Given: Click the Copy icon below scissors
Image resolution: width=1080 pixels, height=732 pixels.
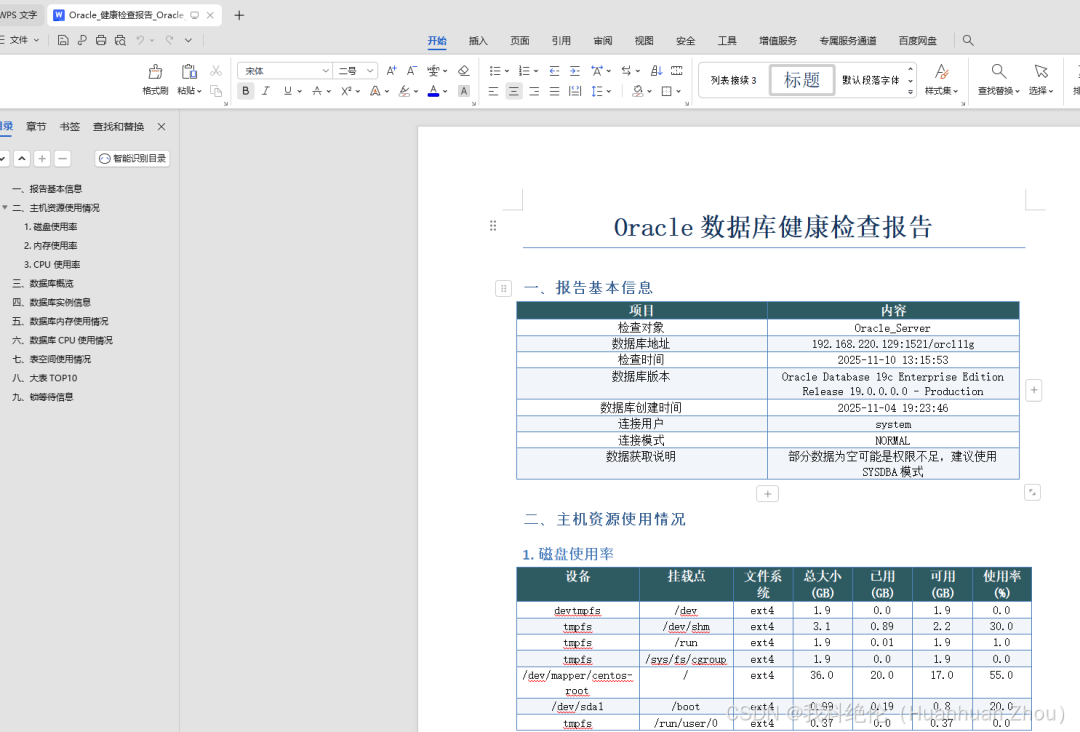Looking at the screenshot, I should (x=216, y=91).
